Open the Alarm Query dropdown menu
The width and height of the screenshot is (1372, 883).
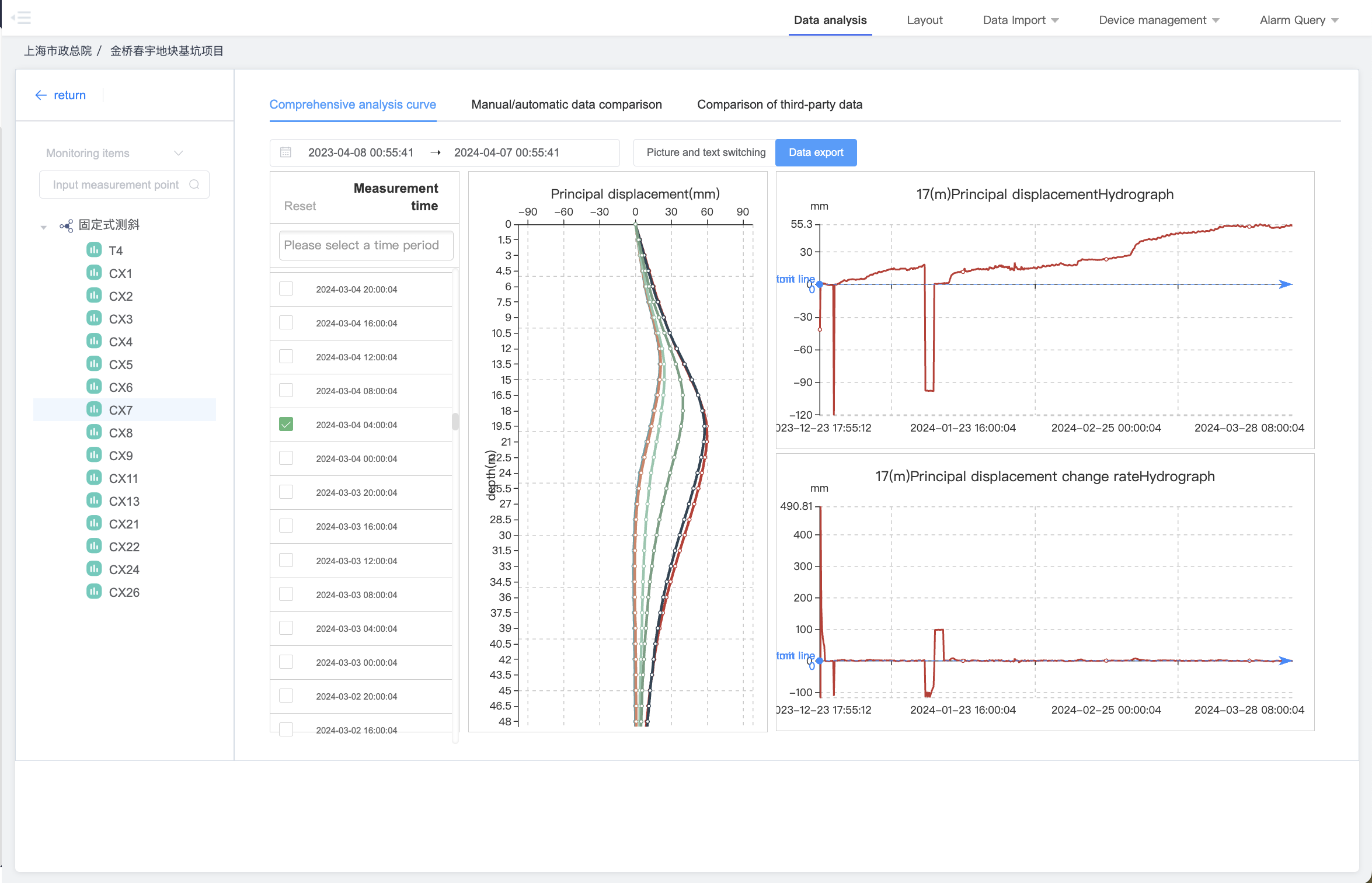point(1299,20)
